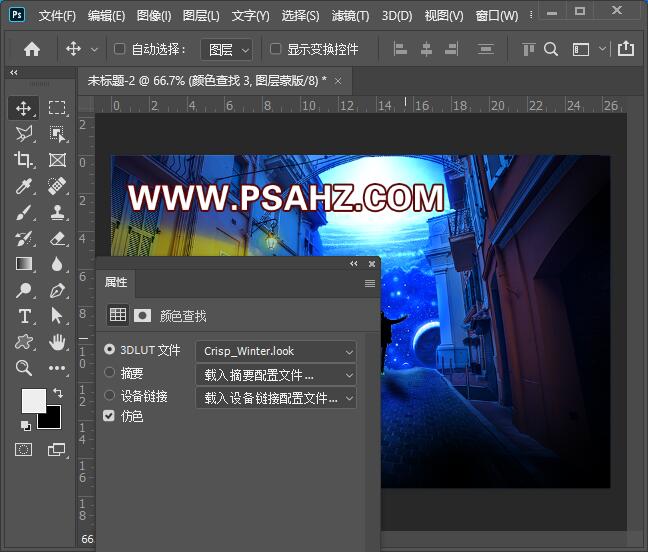648x552 pixels.
Task: Align left edges icon
Action: coord(400,50)
